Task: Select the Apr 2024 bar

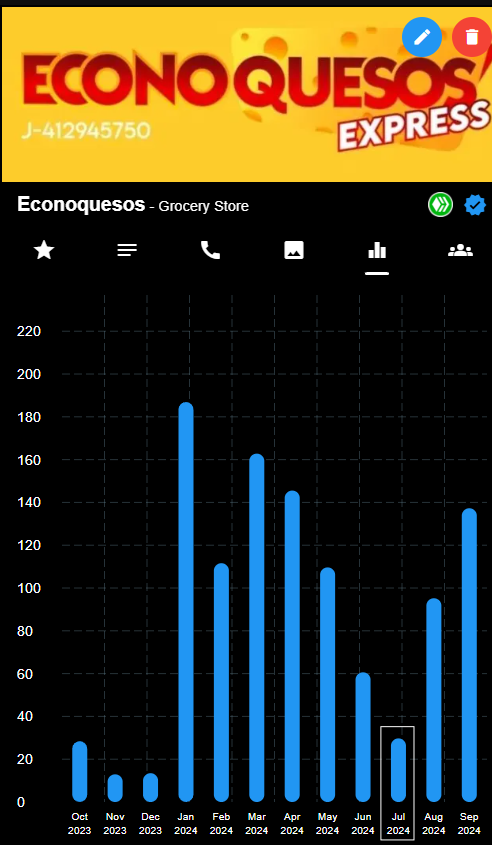Action: pyautogui.click(x=292, y=646)
